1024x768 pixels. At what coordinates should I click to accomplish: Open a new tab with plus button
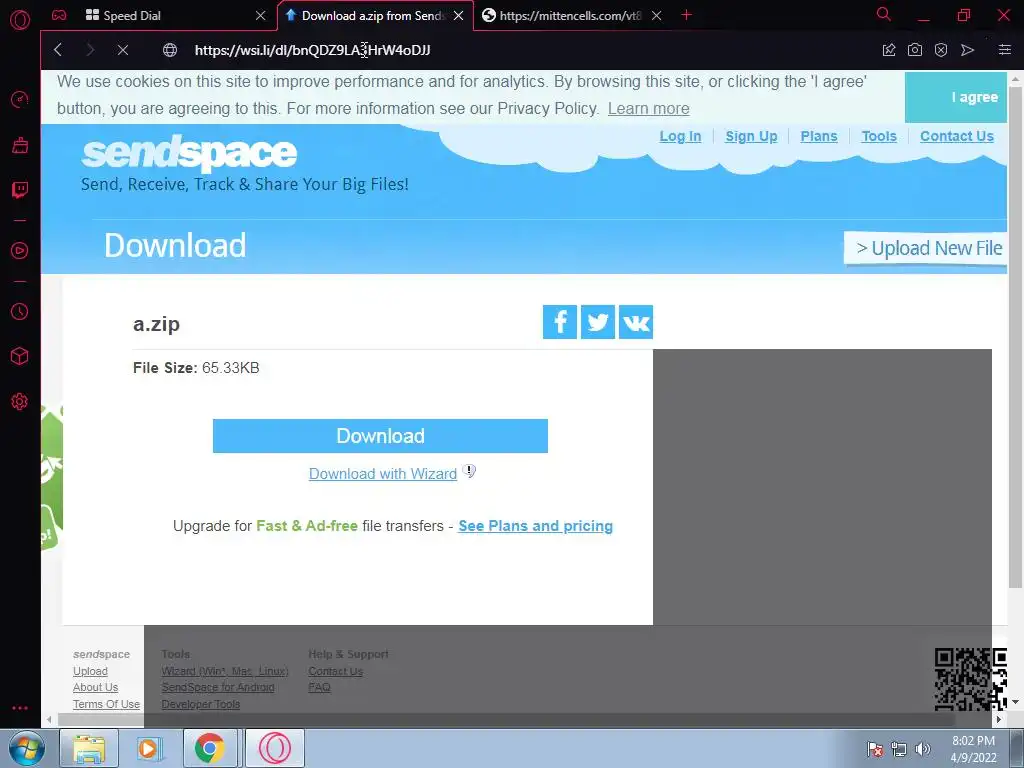(x=686, y=15)
